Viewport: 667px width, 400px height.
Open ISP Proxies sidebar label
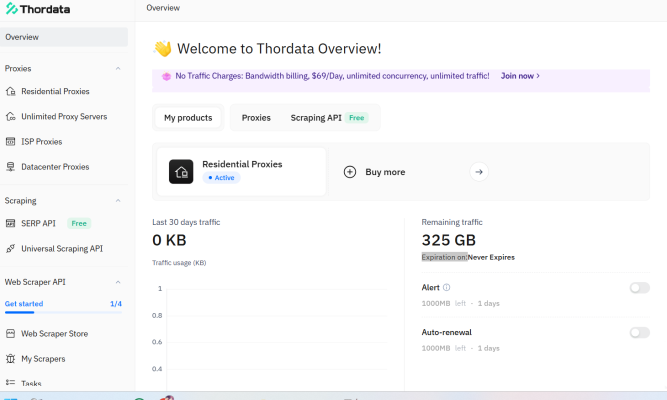coord(42,142)
